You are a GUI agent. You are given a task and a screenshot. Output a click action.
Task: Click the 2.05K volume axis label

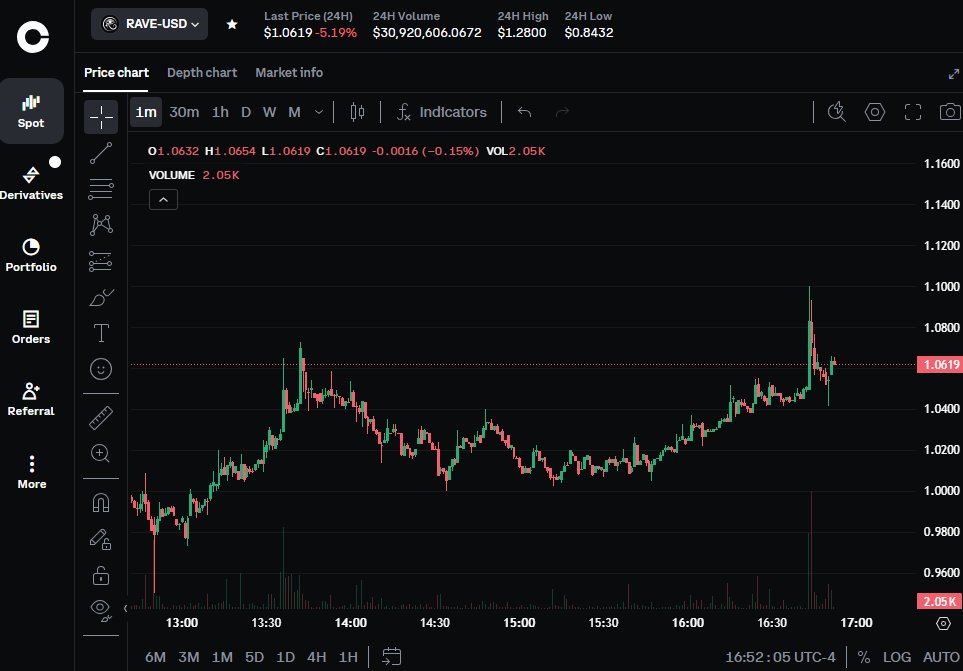(939, 601)
